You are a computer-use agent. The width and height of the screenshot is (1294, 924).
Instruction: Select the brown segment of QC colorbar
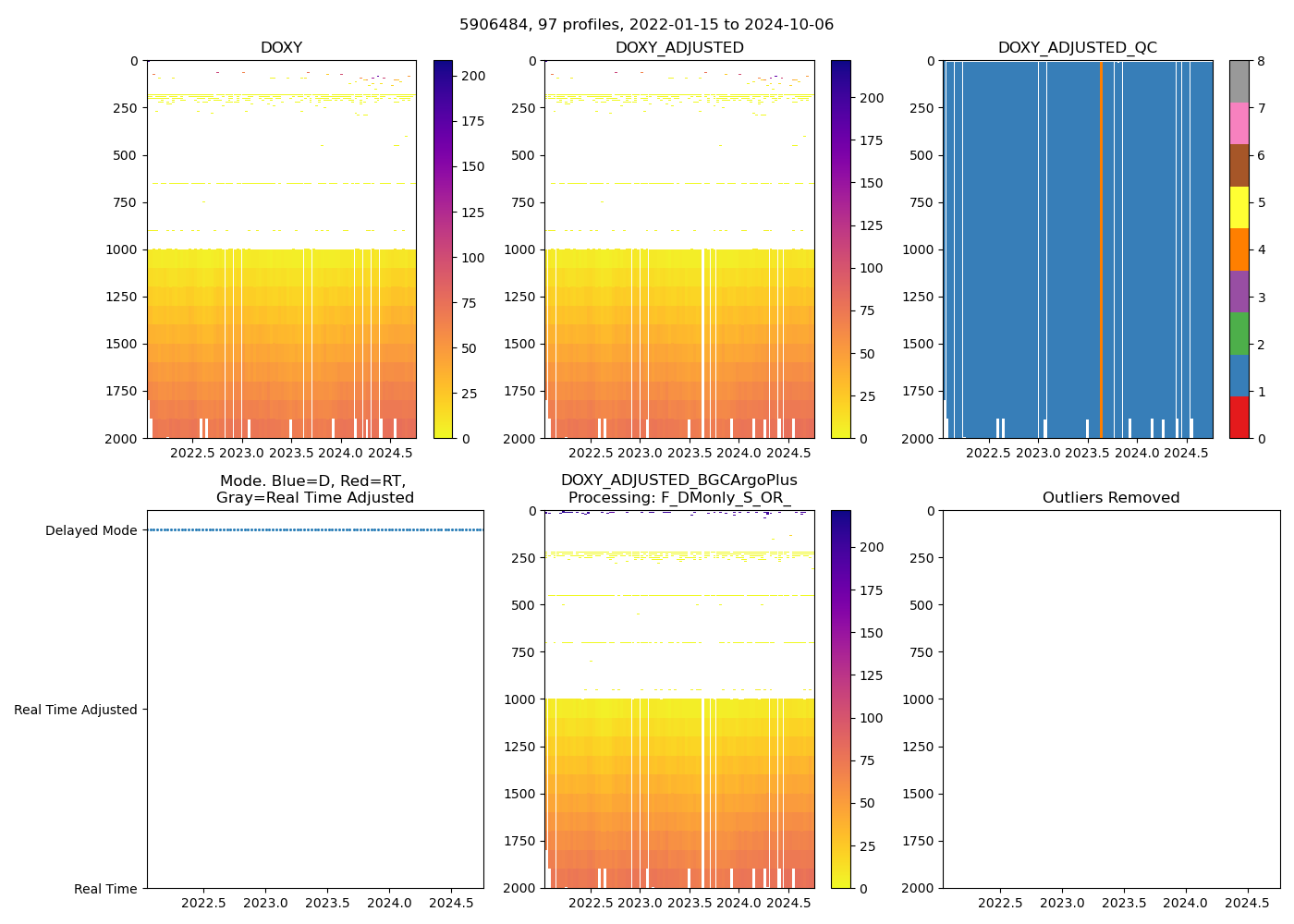pos(1239,165)
